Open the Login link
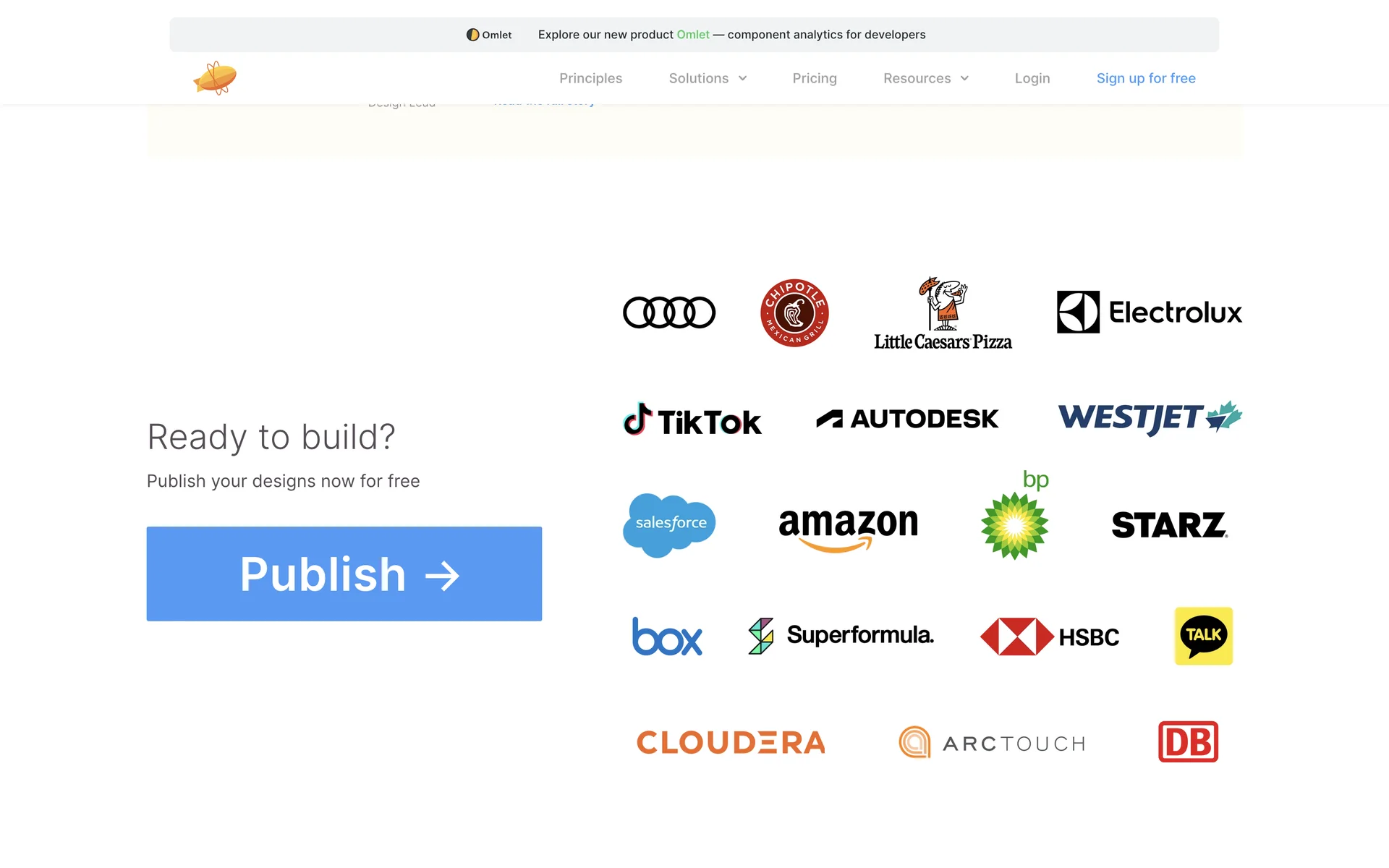The height and width of the screenshot is (868, 1389). [1032, 78]
